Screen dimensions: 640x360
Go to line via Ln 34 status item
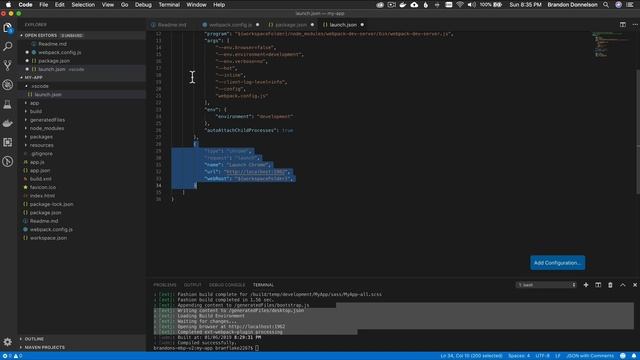coord(471,356)
